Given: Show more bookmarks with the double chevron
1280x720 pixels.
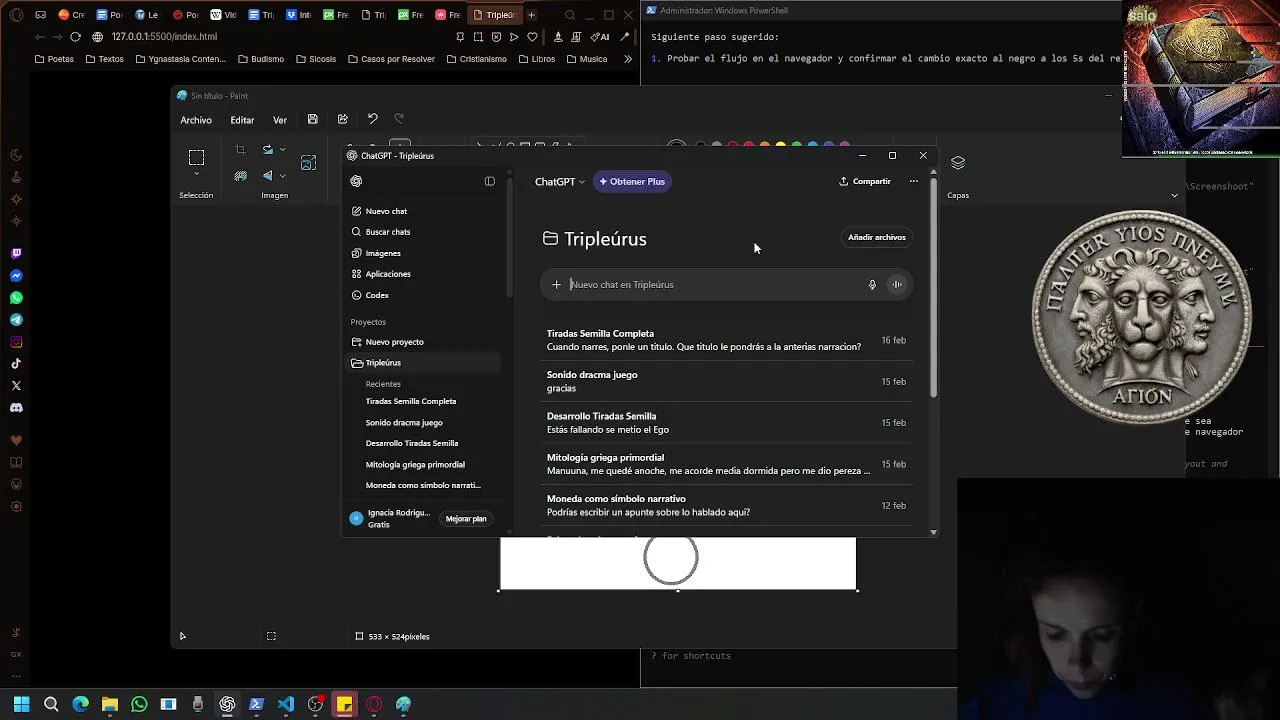Looking at the screenshot, I should [x=628, y=59].
